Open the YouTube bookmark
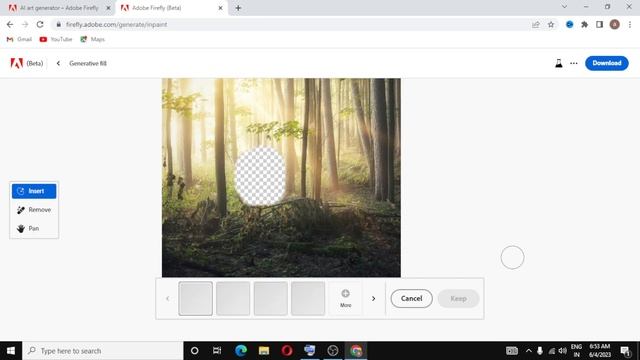Screen dimensions: 640x360 [x=56, y=39]
